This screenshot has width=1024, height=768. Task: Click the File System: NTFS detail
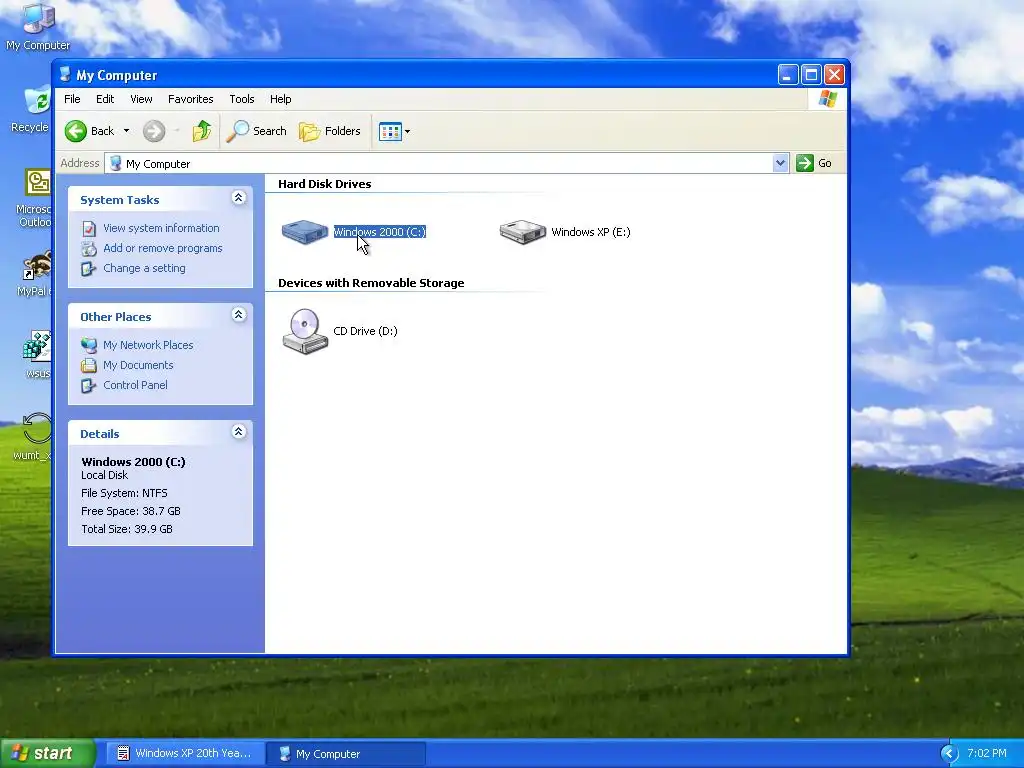click(124, 493)
